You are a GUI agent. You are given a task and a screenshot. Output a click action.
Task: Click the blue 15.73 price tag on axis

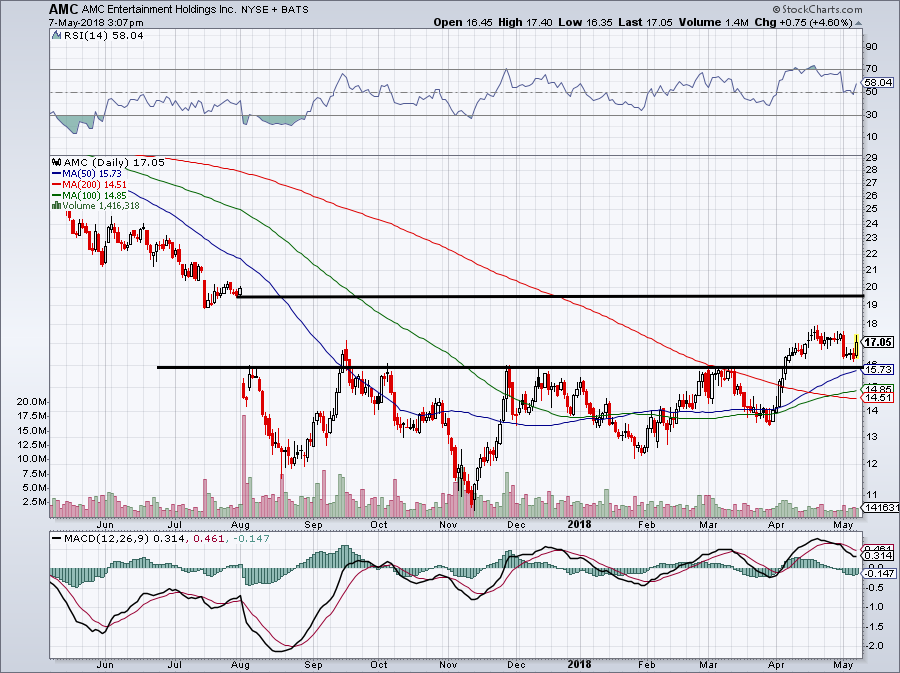pos(879,369)
